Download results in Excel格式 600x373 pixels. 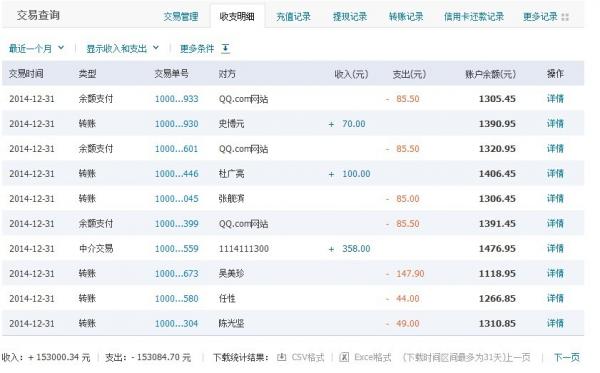coord(372,357)
